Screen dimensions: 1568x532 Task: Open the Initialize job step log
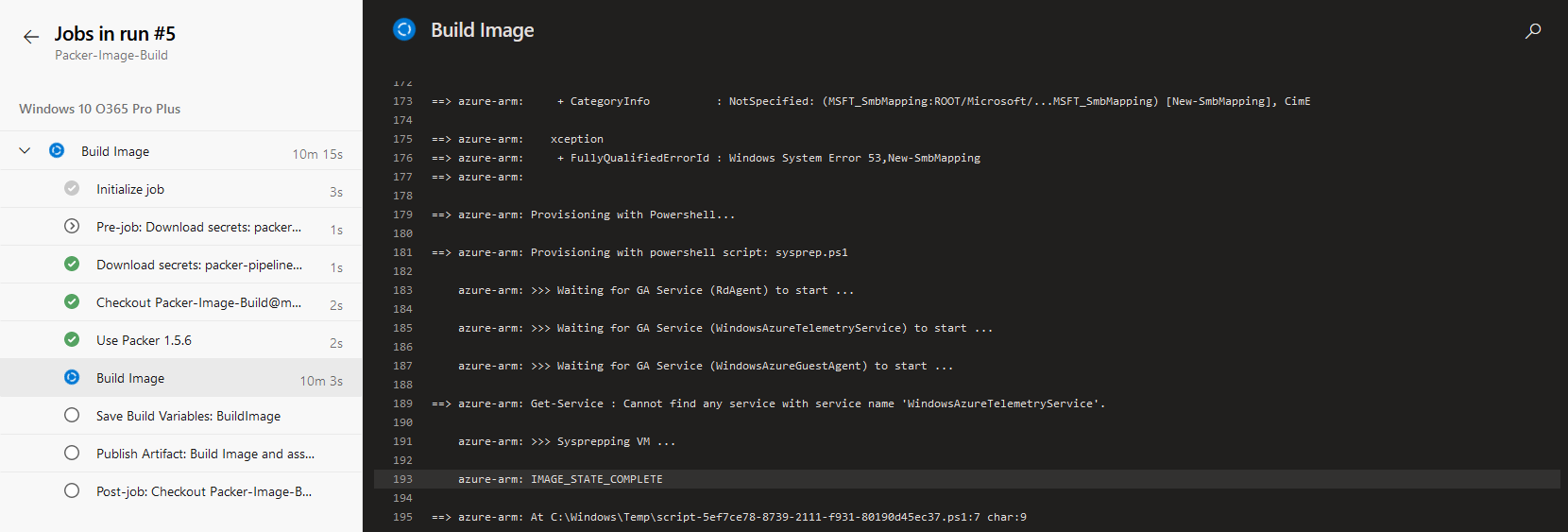[130, 189]
